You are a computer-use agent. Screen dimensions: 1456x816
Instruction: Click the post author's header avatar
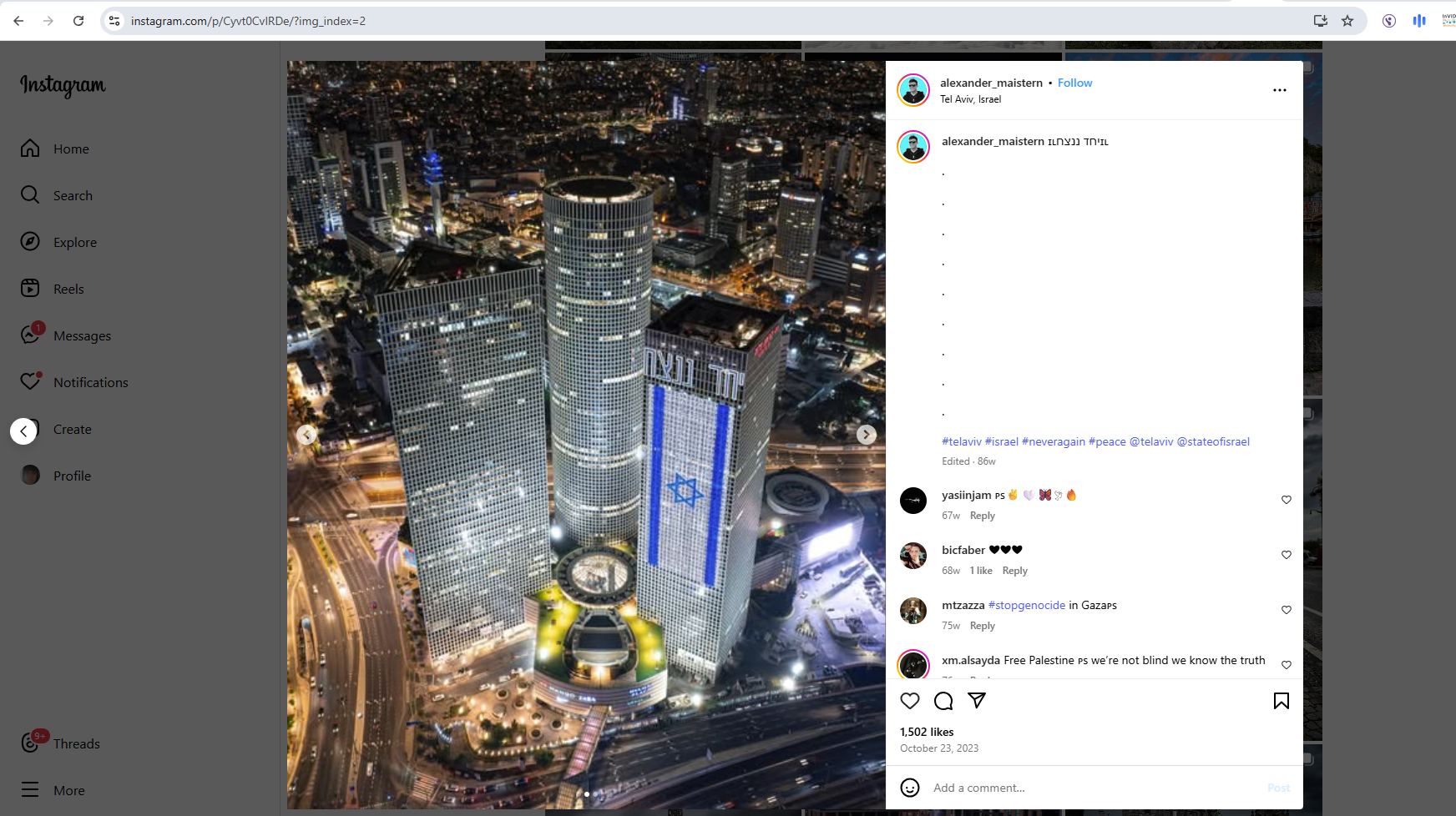tap(913, 90)
